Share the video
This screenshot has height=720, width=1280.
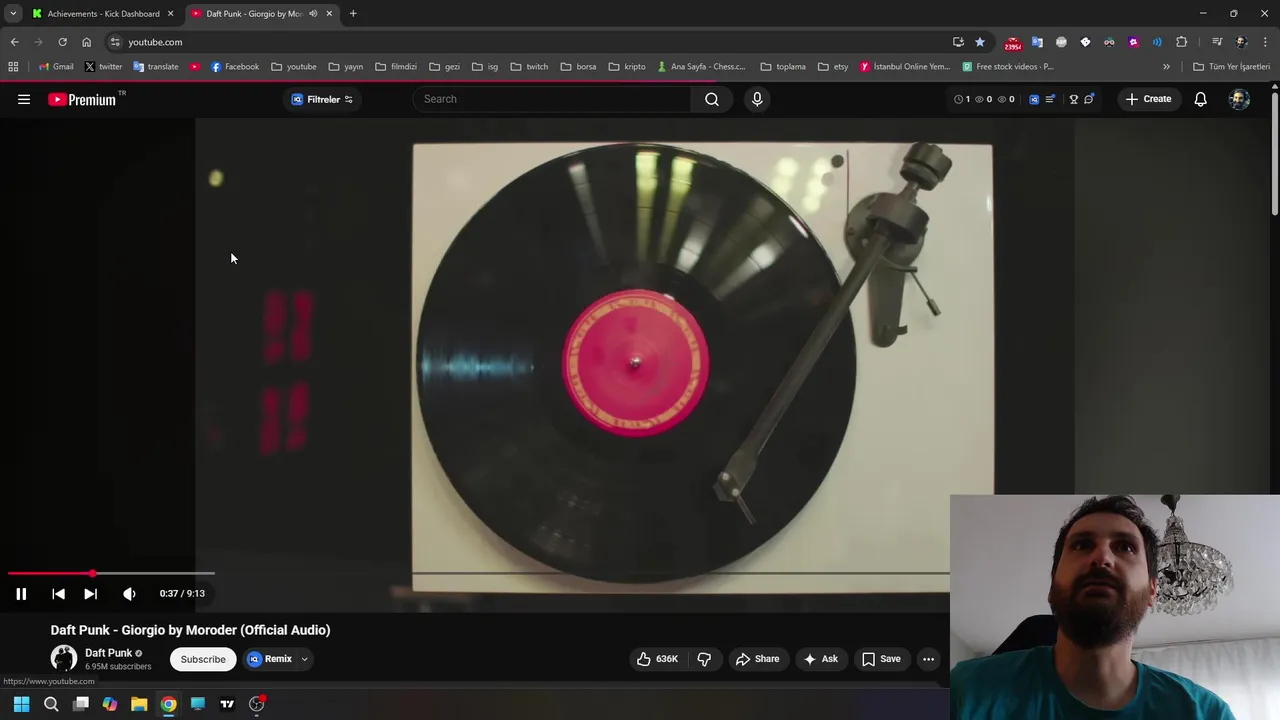click(757, 659)
